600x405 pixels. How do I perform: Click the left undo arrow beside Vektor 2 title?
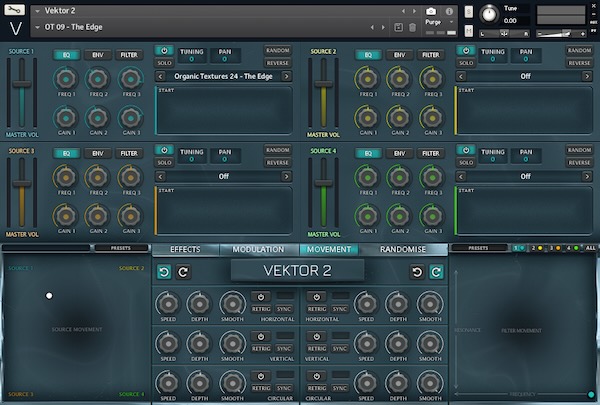164,272
